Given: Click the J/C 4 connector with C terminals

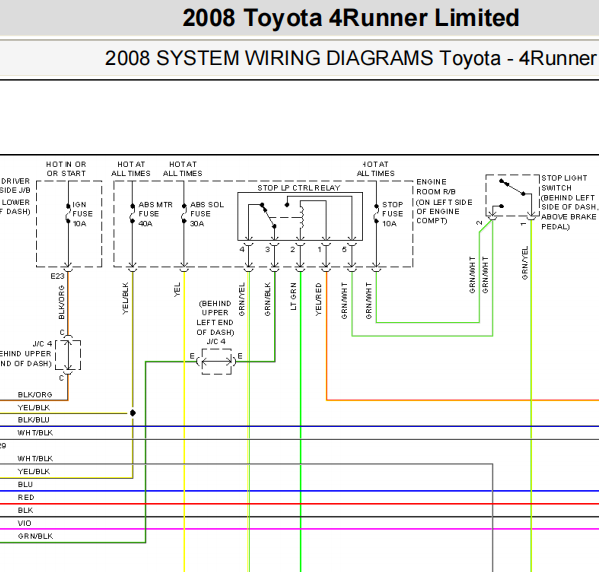Looking at the screenshot, I should [x=68, y=355].
